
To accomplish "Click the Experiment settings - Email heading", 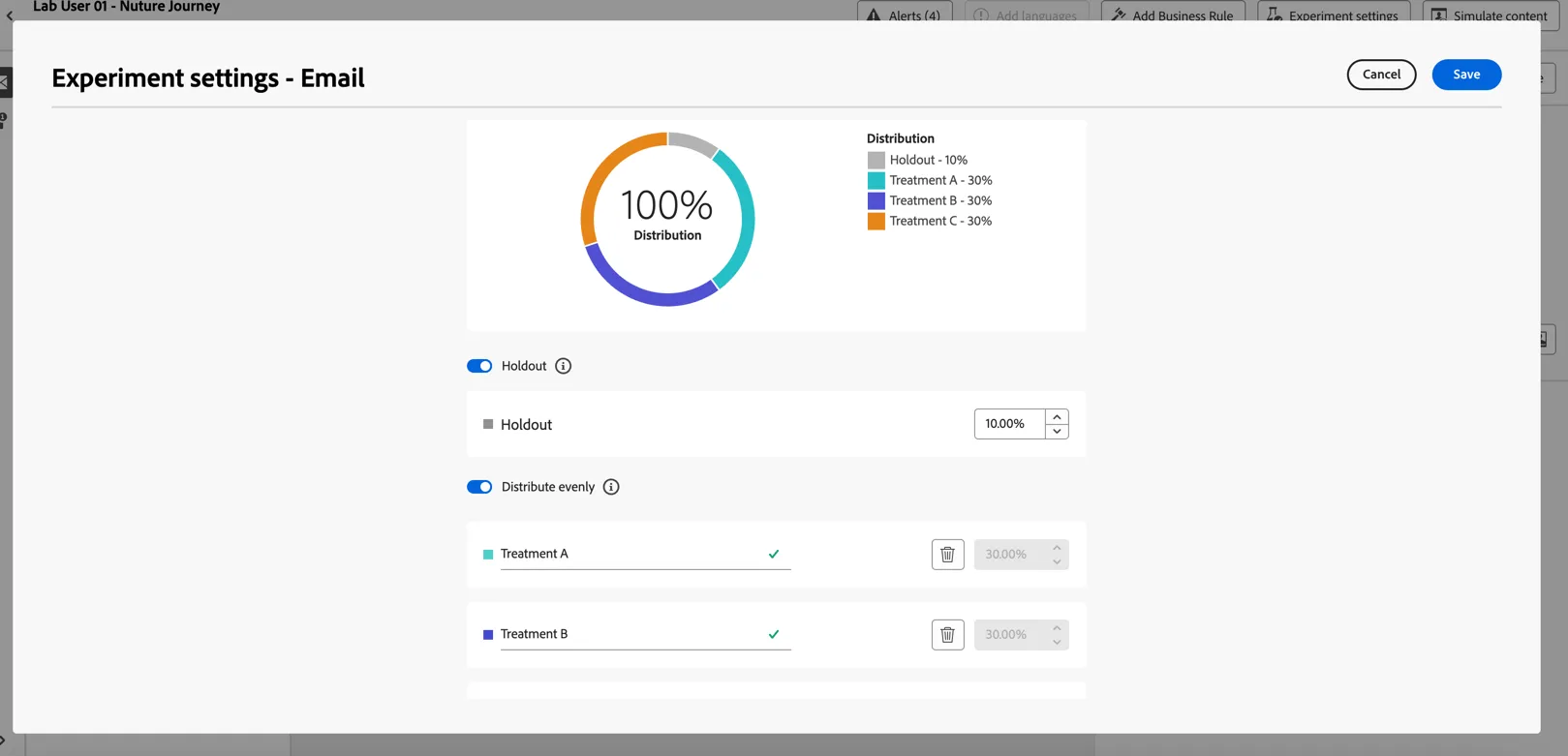I will tap(208, 77).
